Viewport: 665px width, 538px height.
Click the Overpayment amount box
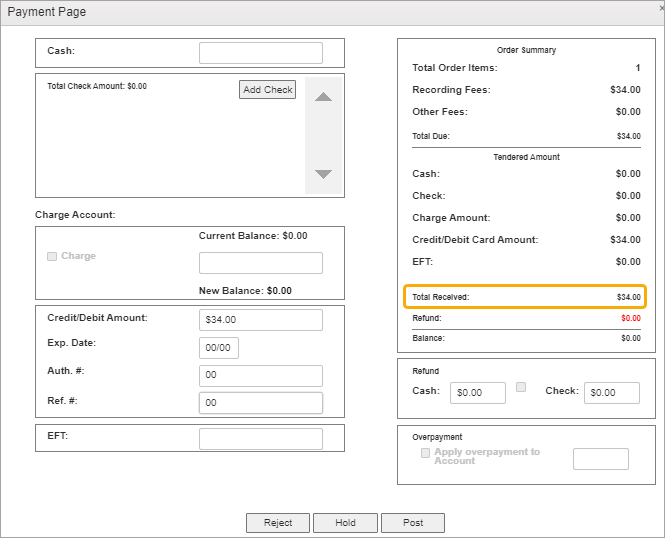(600, 459)
